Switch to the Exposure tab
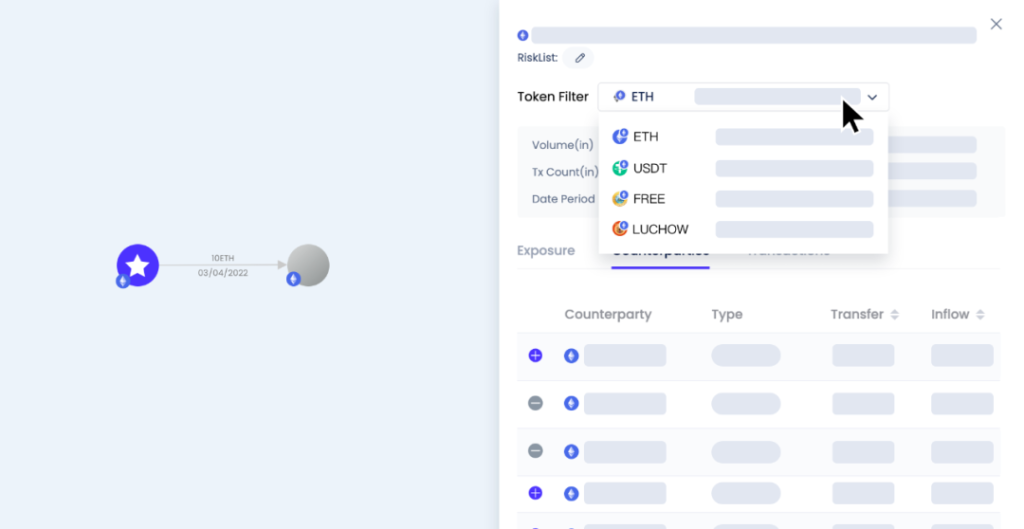The width and height of the screenshot is (1024, 529). (546, 251)
